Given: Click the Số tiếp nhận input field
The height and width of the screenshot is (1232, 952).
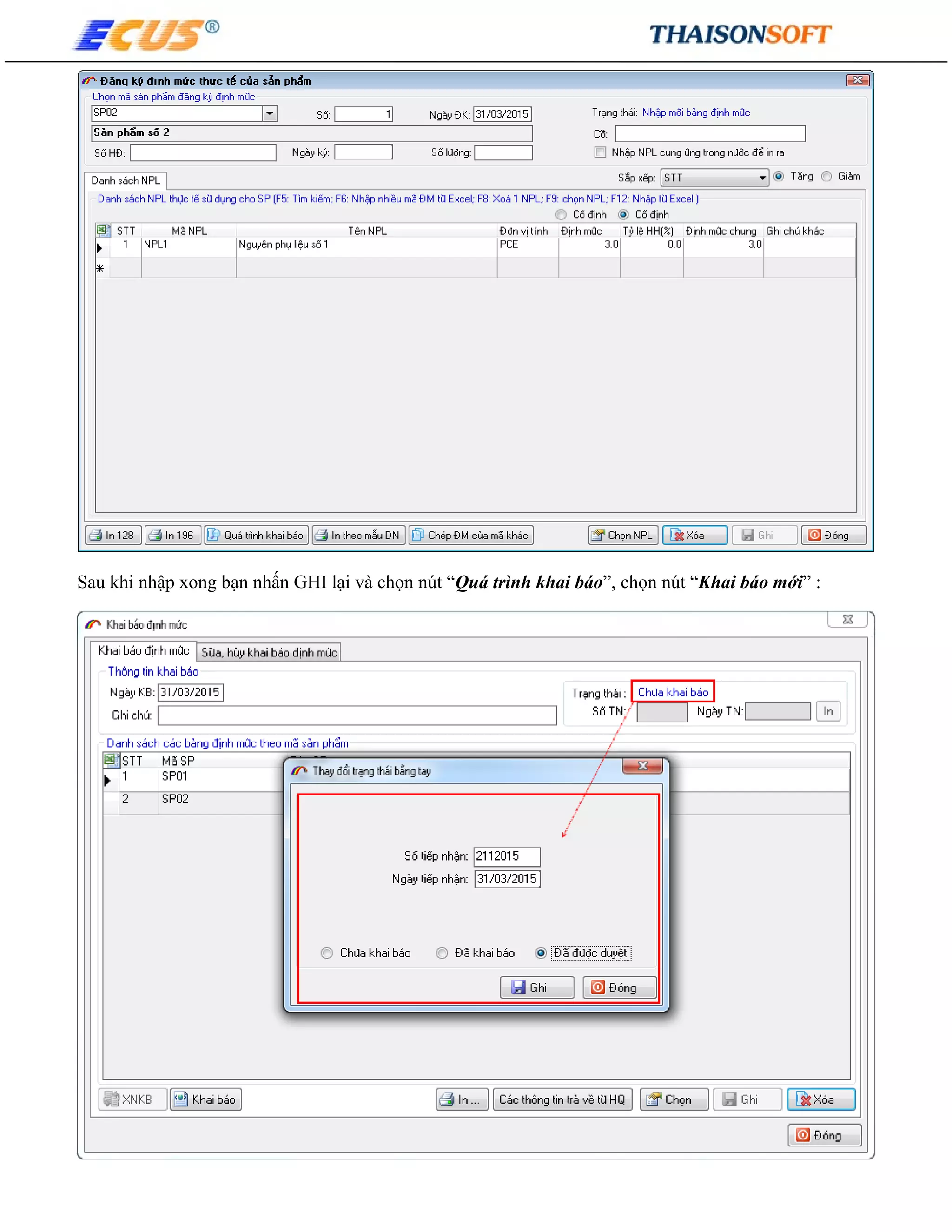Looking at the screenshot, I should (x=507, y=856).
